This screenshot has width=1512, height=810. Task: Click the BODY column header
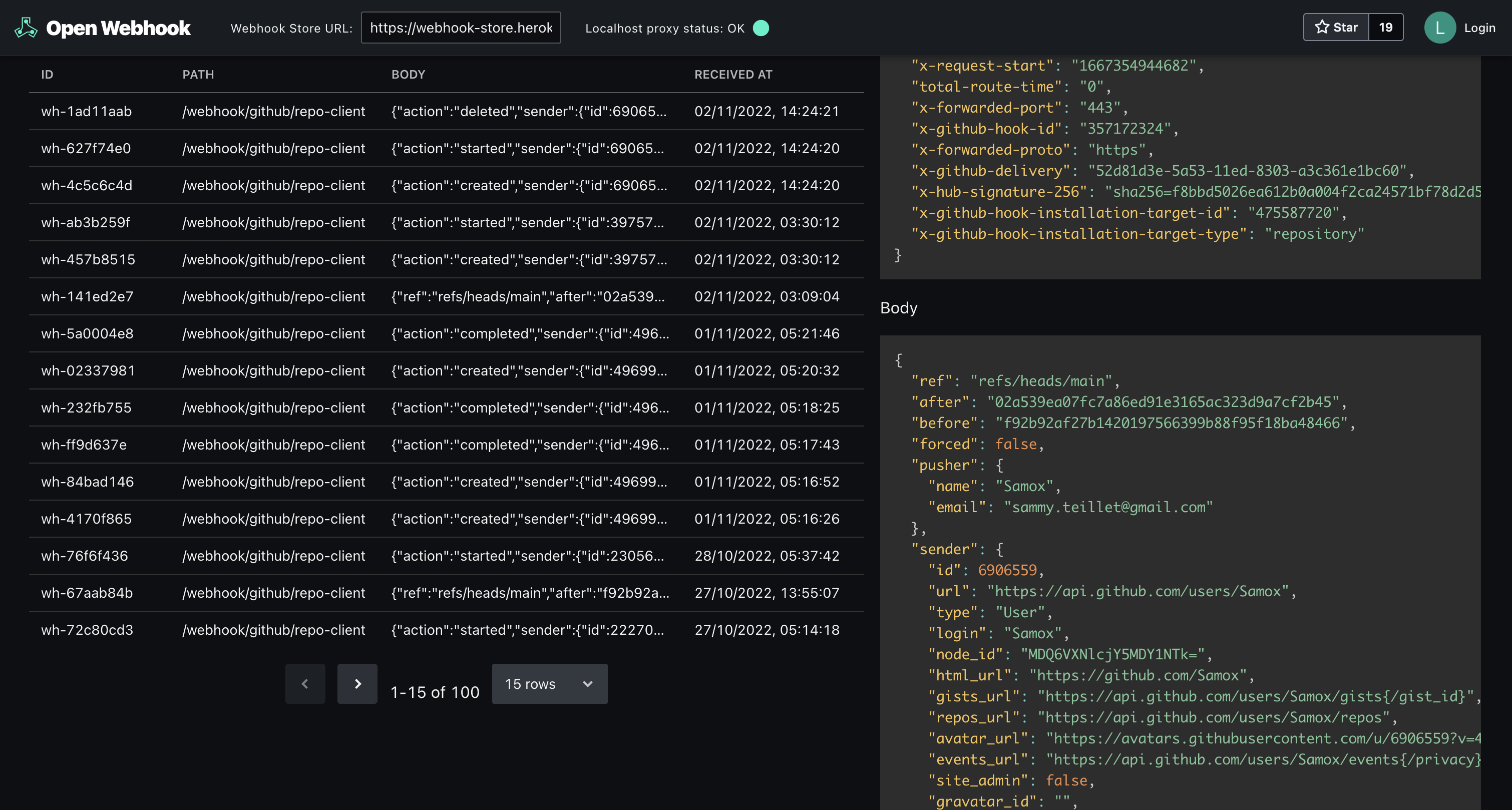coord(409,75)
